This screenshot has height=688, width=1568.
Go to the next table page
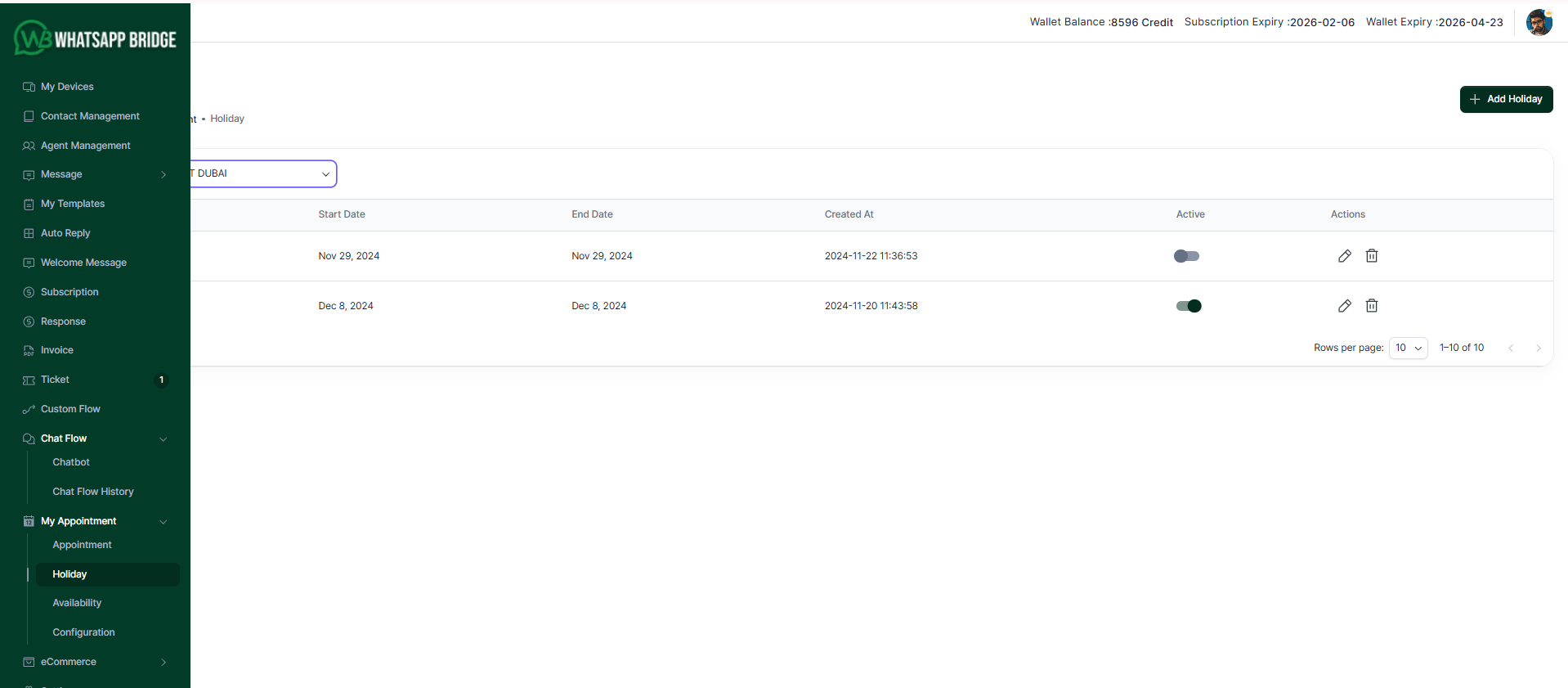pyautogui.click(x=1539, y=348)
